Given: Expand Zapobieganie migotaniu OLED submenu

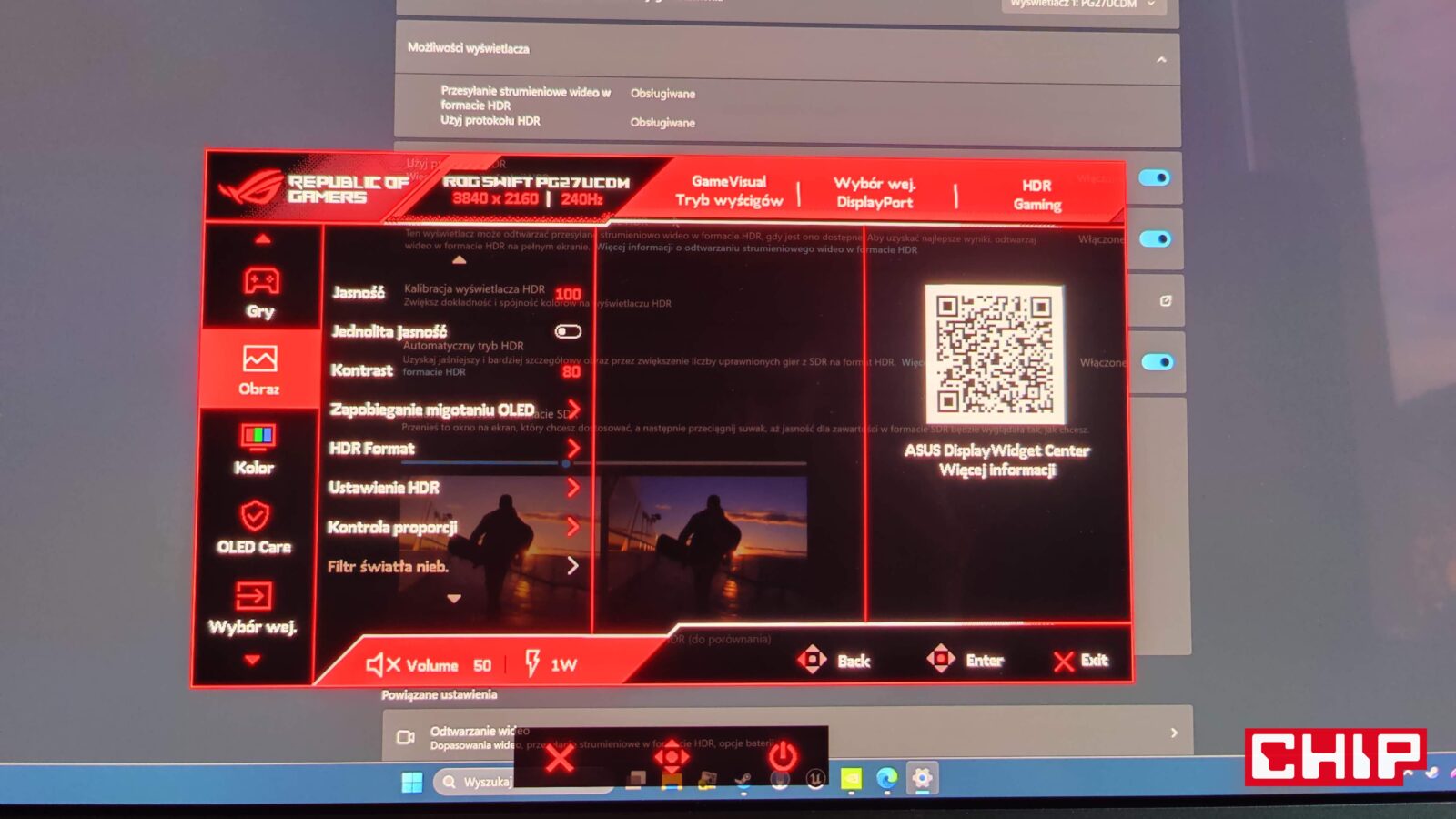Looking at the screenshot, I should click(573, 409).
